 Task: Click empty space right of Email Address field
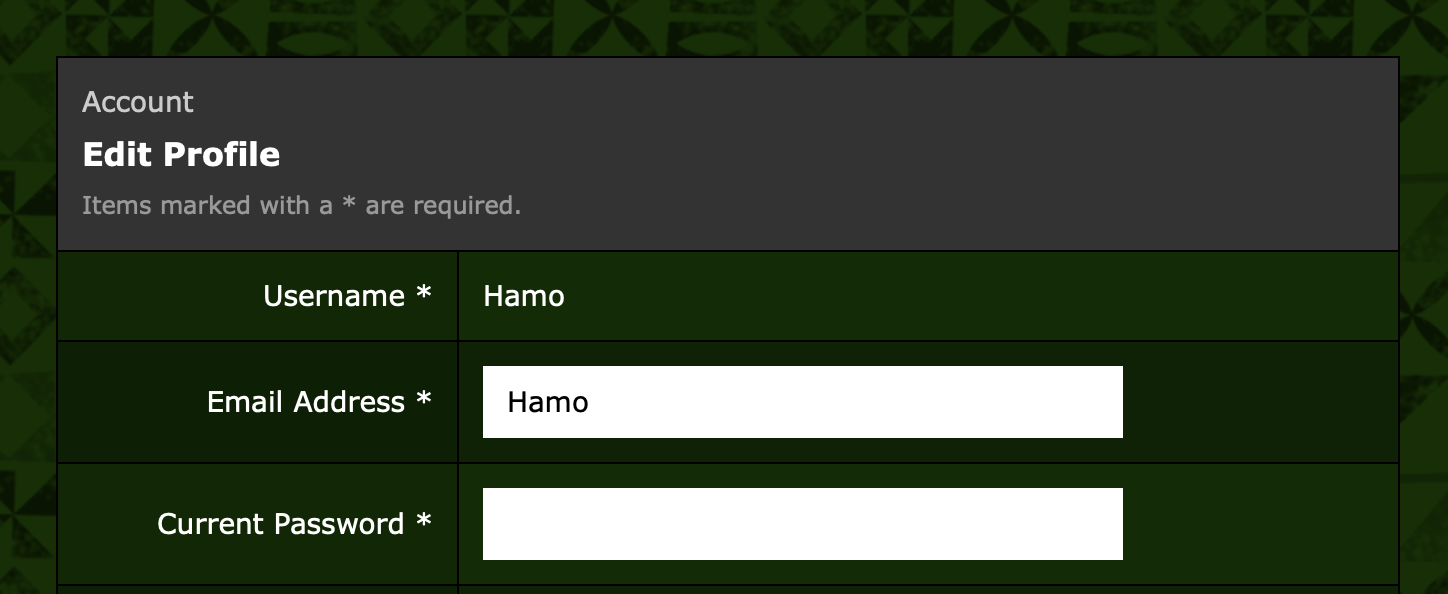(1260, 402)
